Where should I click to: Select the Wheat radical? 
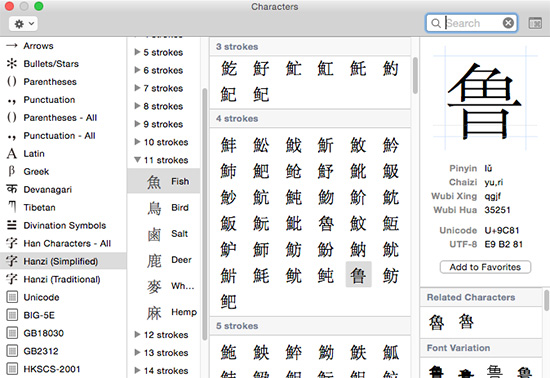pyautogui.click(x=164, y=286)
